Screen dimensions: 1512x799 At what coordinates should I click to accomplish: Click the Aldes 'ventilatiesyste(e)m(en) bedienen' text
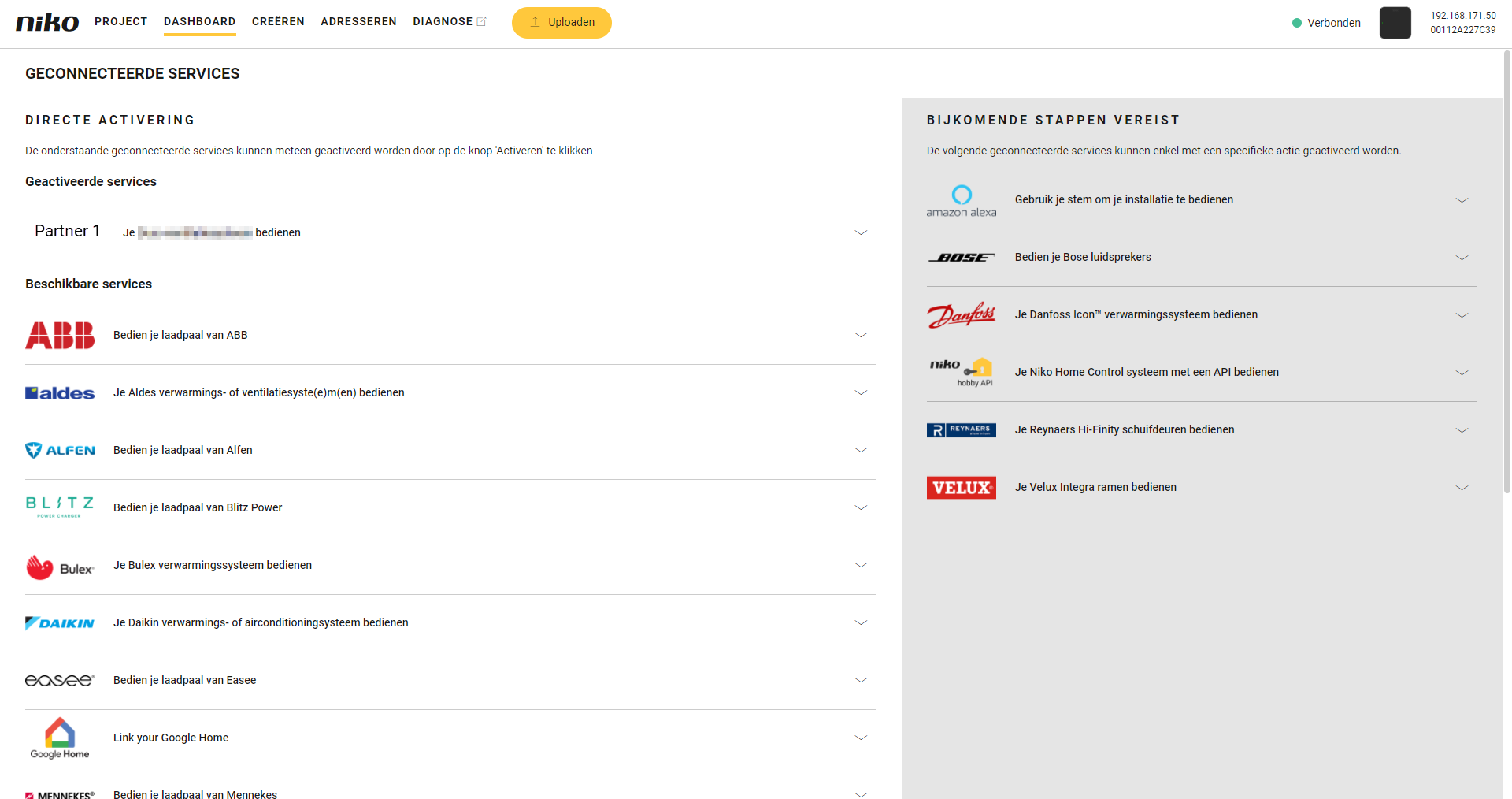pyautogui.click(x=323, y=392)
